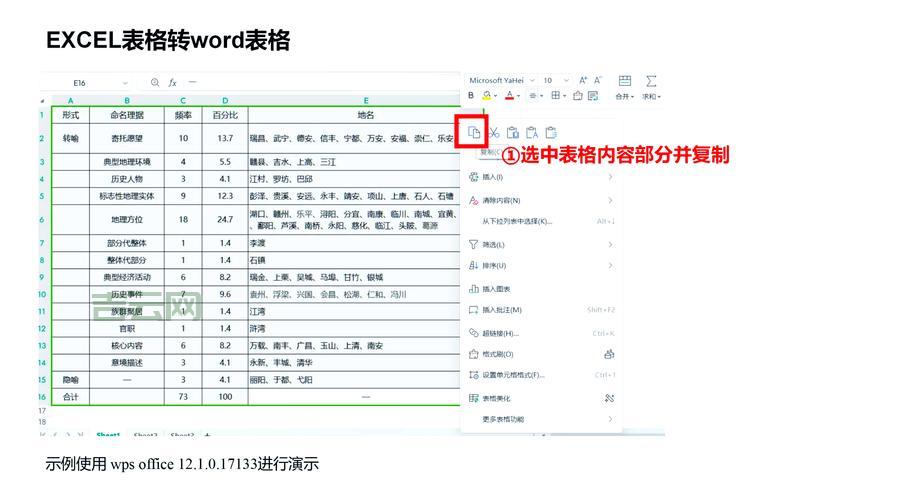This screenshot has height=500, width=914.
Task: Choose 插入批注(M) in the context menu
Action: pos(541,310)
